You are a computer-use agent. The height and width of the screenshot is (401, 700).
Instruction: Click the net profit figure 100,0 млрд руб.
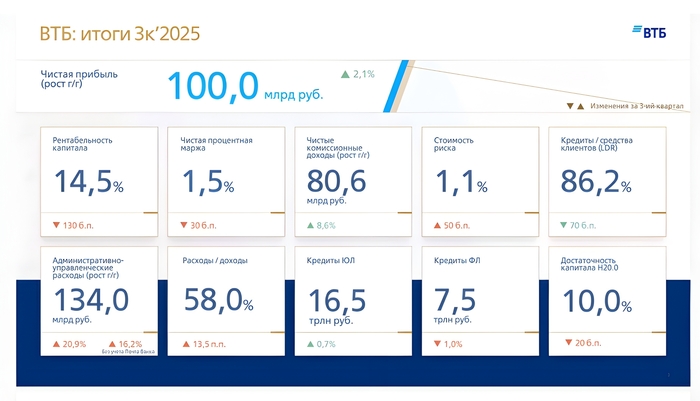pyautogui.click(x=245, y=86)
